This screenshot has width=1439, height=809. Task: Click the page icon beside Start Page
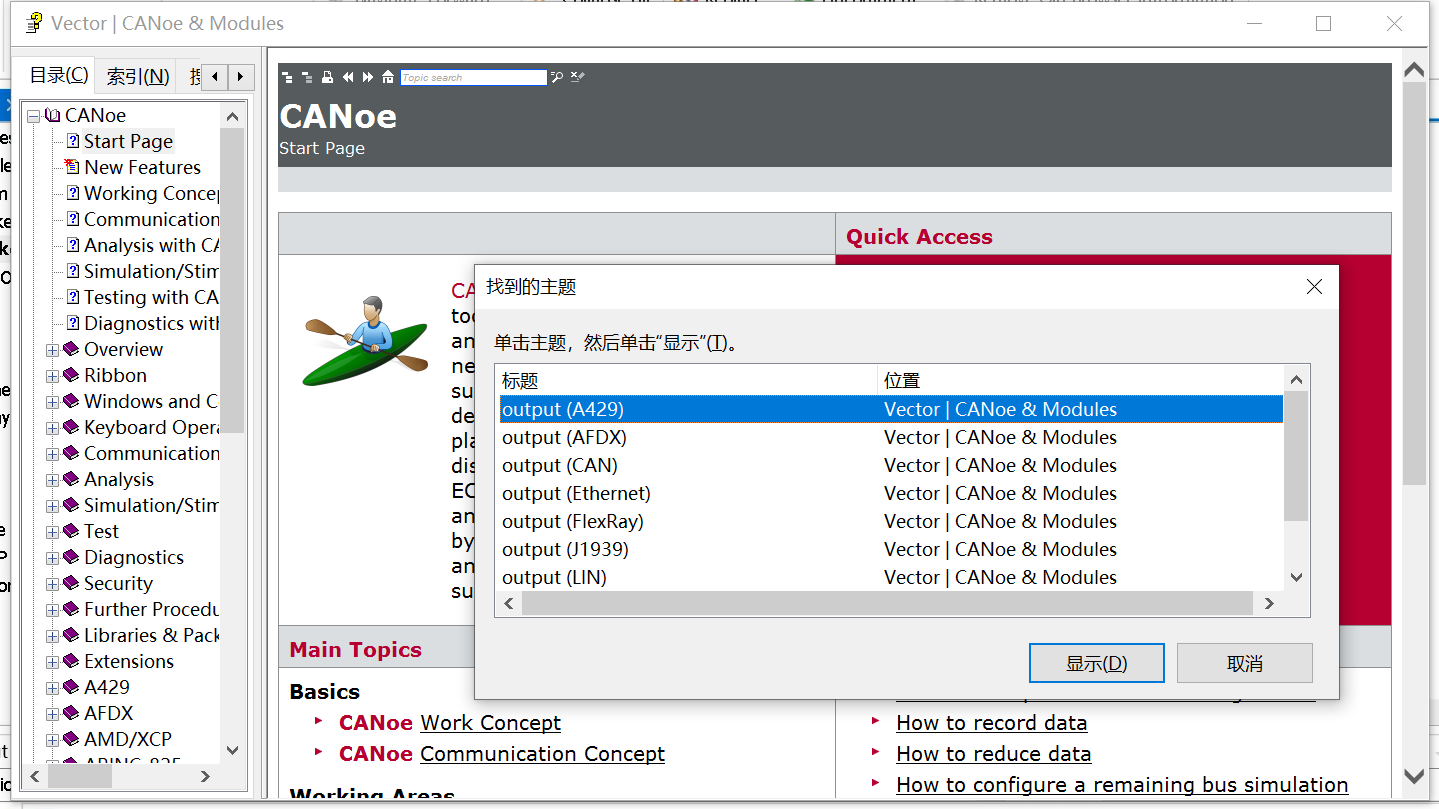(73, 141)
